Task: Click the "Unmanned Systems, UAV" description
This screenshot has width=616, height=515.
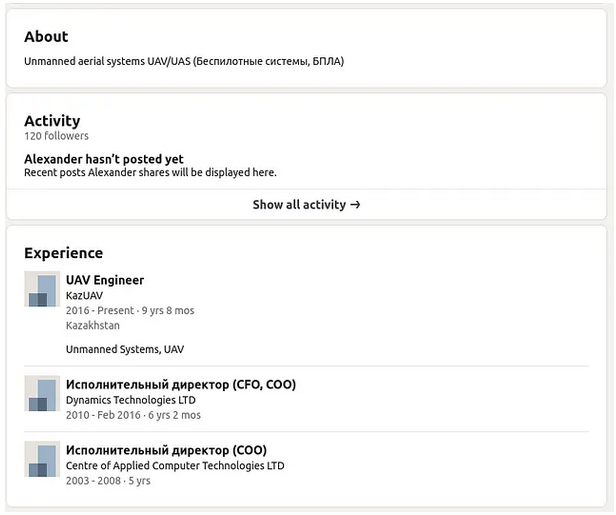Action: click(x=125, y=349)
